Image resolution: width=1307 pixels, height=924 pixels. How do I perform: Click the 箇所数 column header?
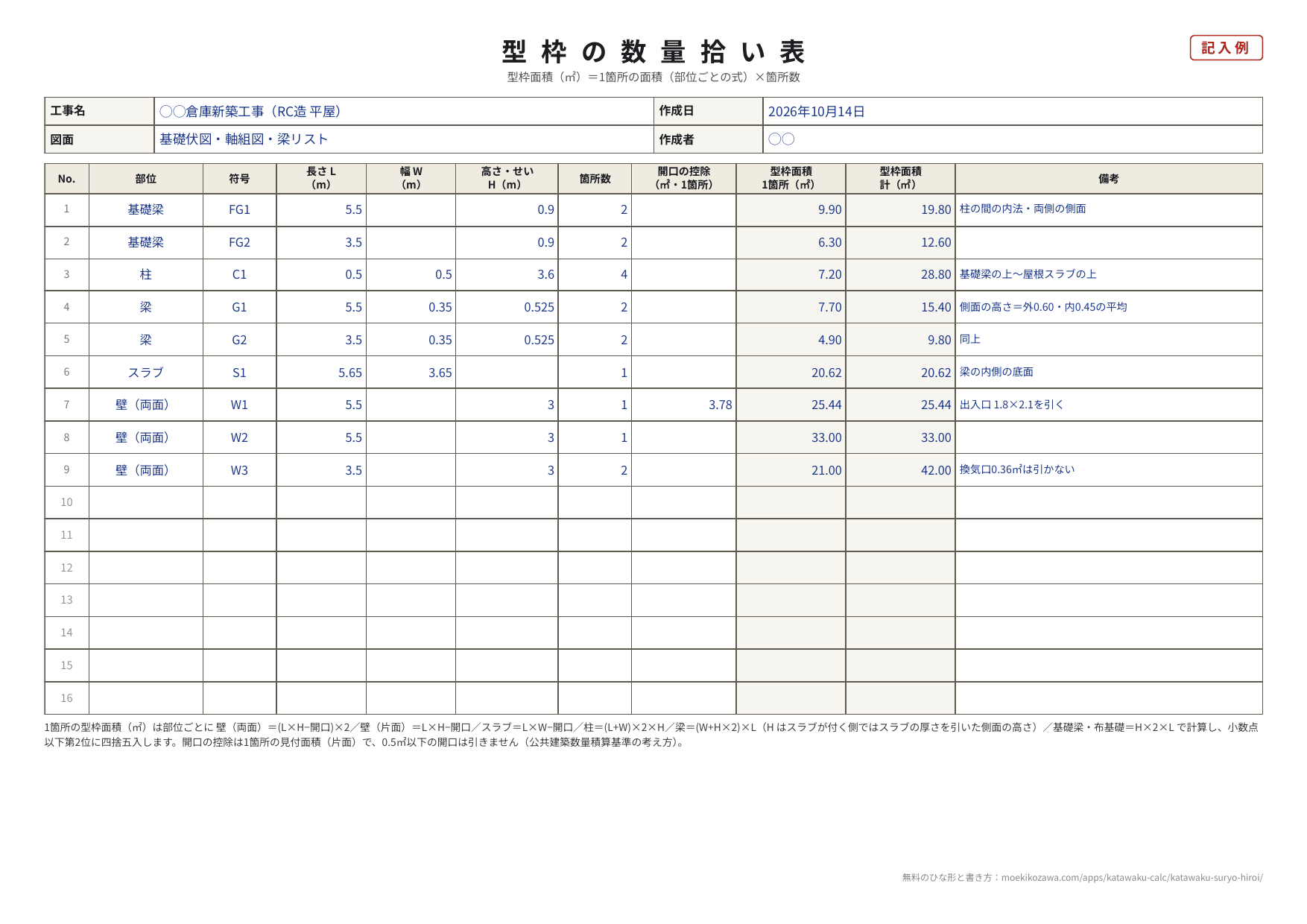pos(595,179)
